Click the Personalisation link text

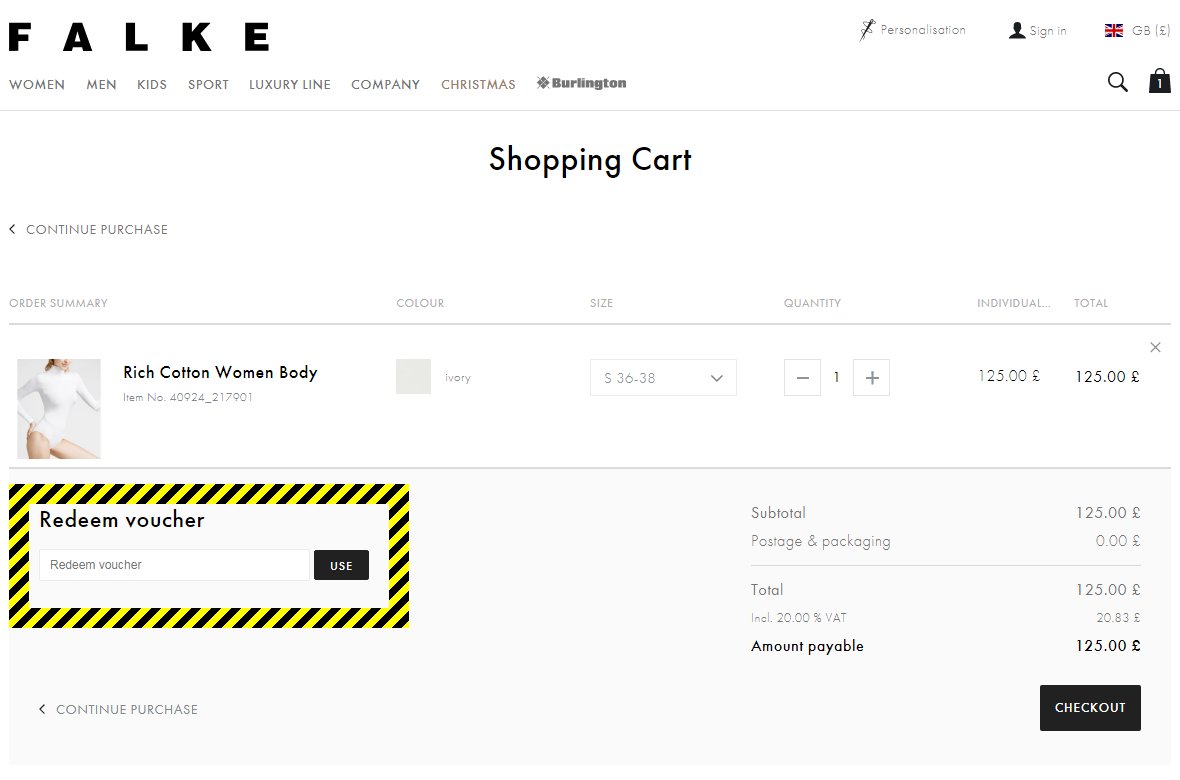[923, 30]
